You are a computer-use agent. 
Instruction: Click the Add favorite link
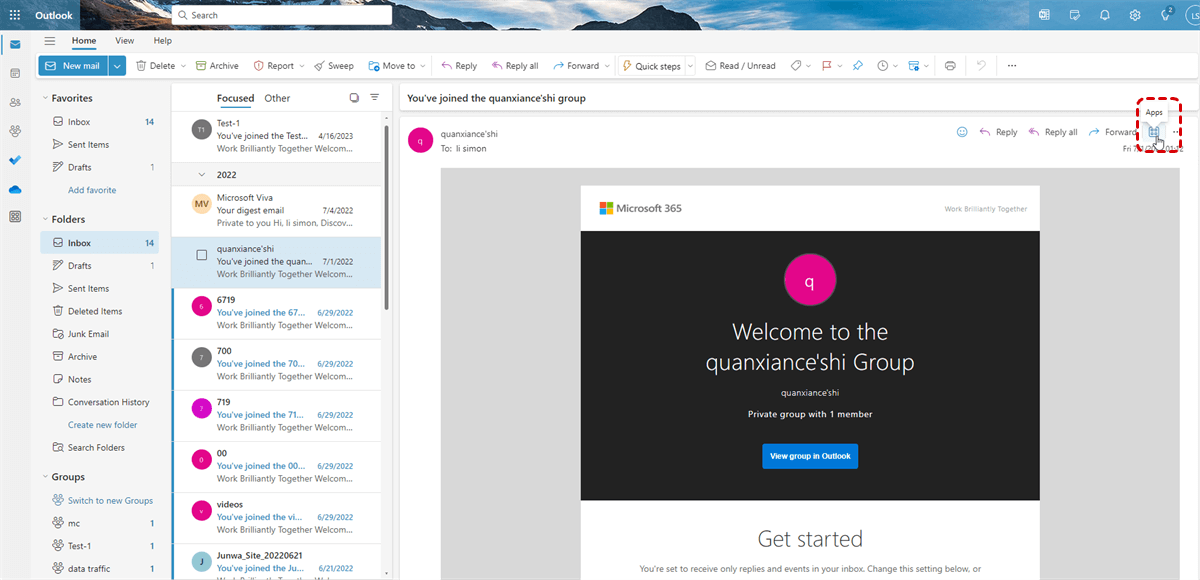pyautogui.click(x=92, y=190)
